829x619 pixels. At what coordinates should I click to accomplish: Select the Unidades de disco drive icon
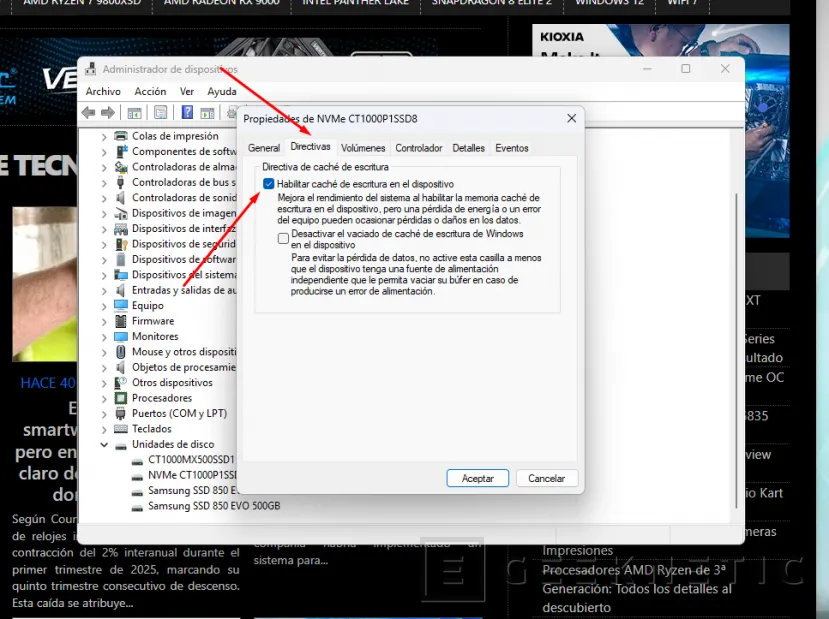tap(121, 445)
